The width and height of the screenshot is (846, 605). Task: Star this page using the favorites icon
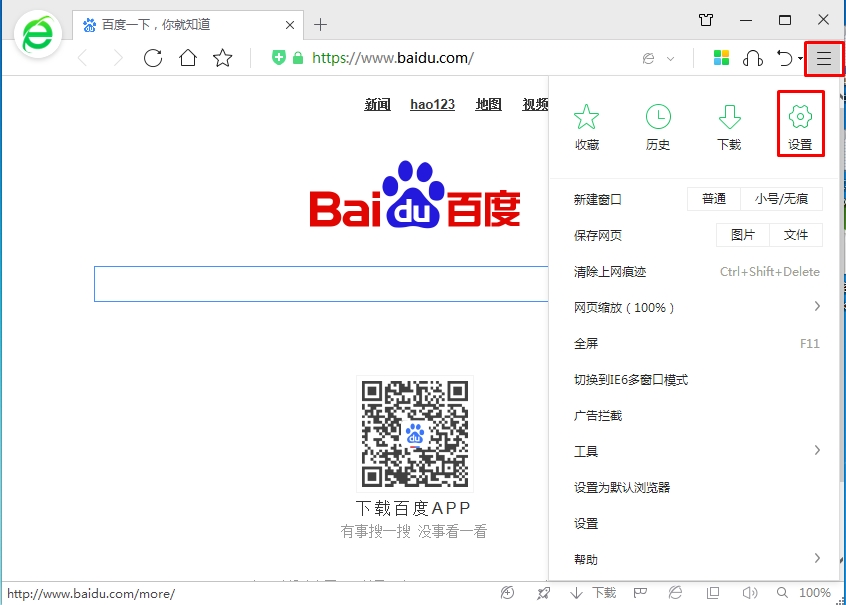[222, 58]
